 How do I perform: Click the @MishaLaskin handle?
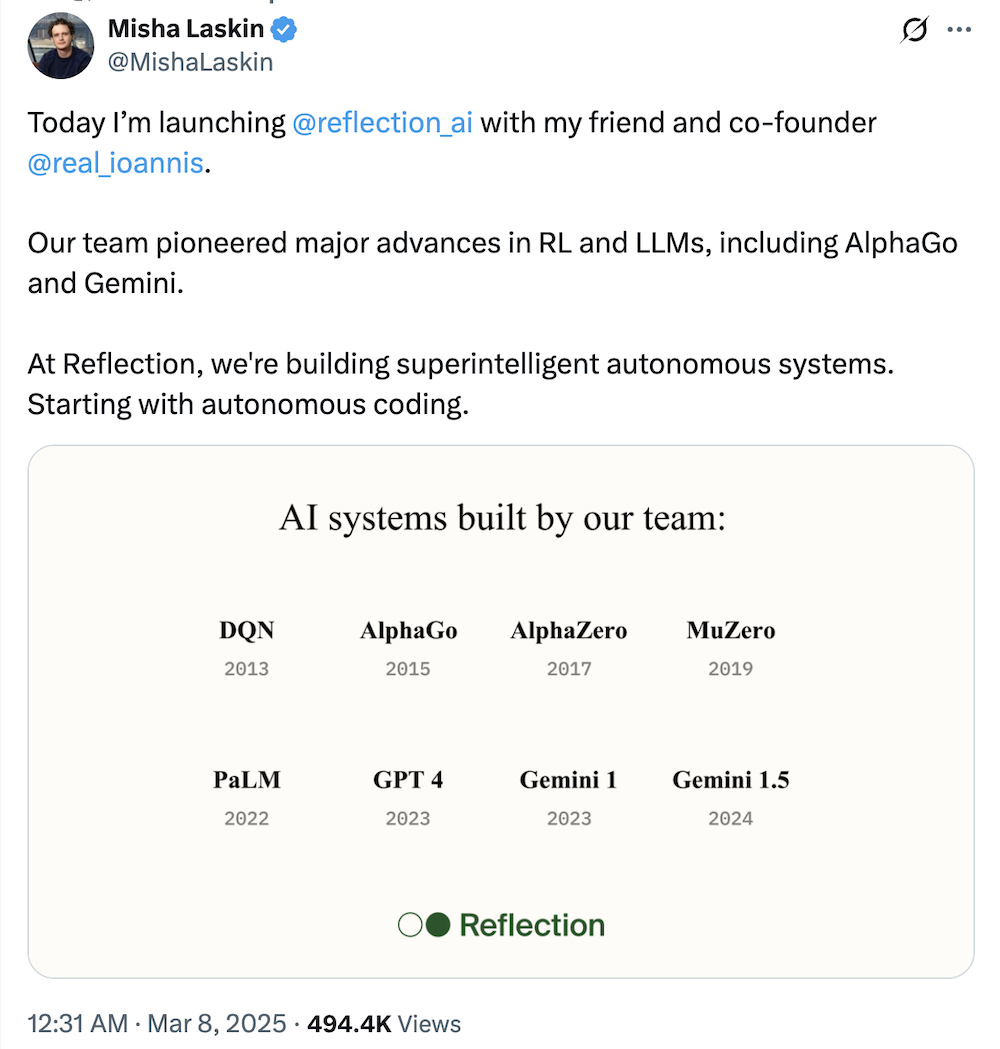190,62
